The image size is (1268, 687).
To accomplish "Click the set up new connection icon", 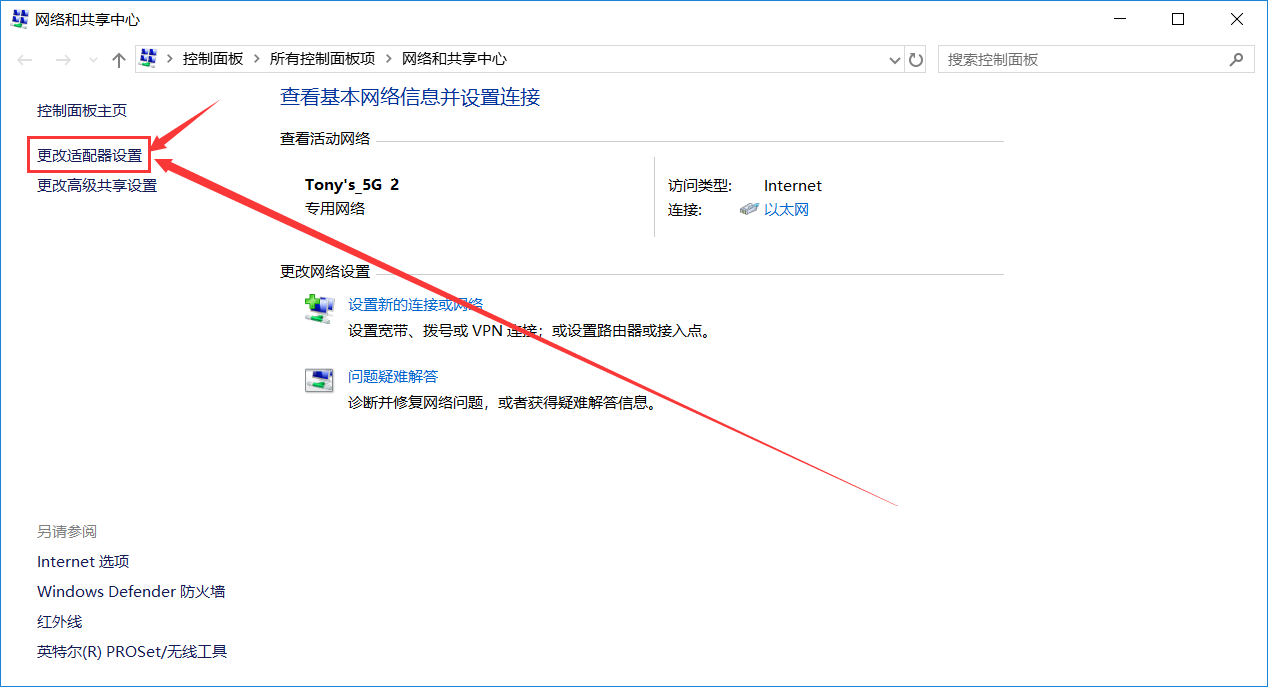I will [x=319, y=308].
